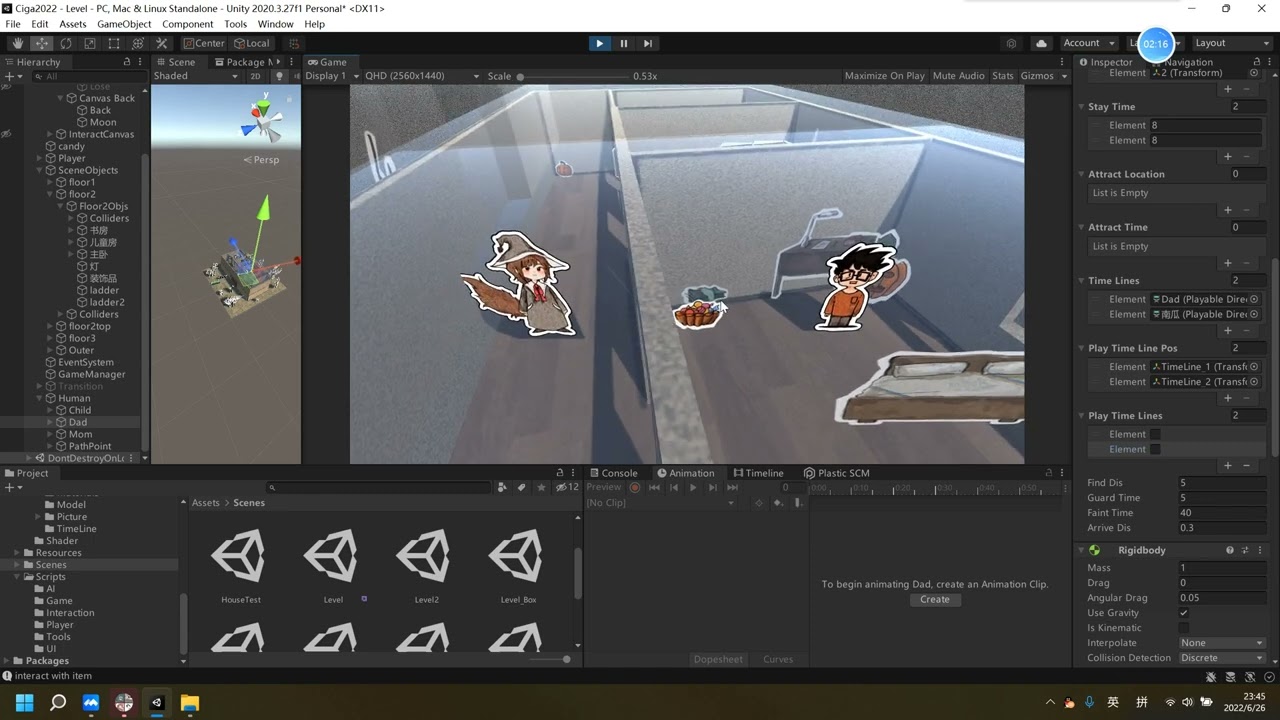This screenshot has width=1280, height=720.
Task: Toggle the Is Kinematic checkbox
Action: click(x=1184, y=628)
